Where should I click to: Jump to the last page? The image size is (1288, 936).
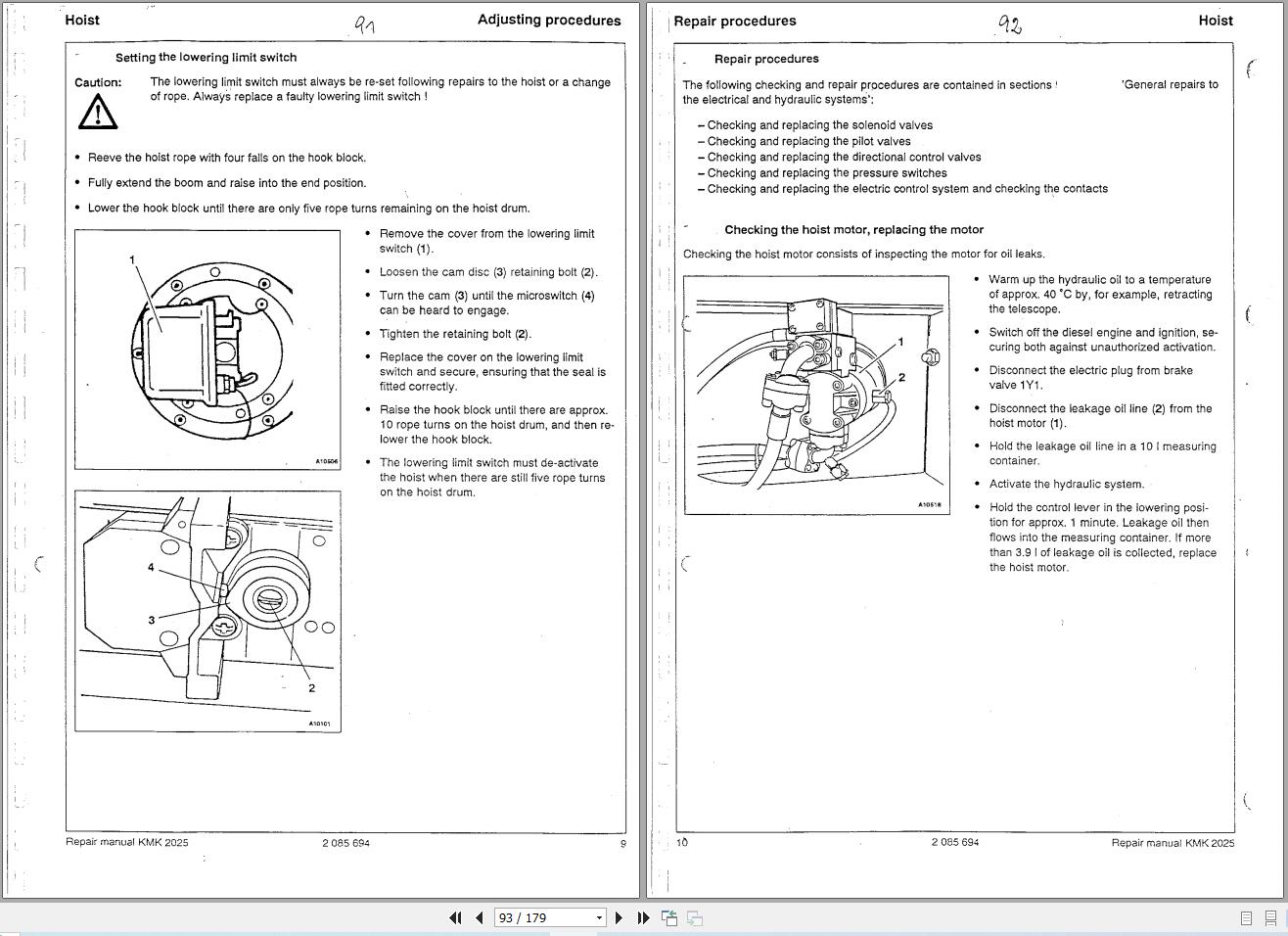pyautogui.click(x=643, y=917)
